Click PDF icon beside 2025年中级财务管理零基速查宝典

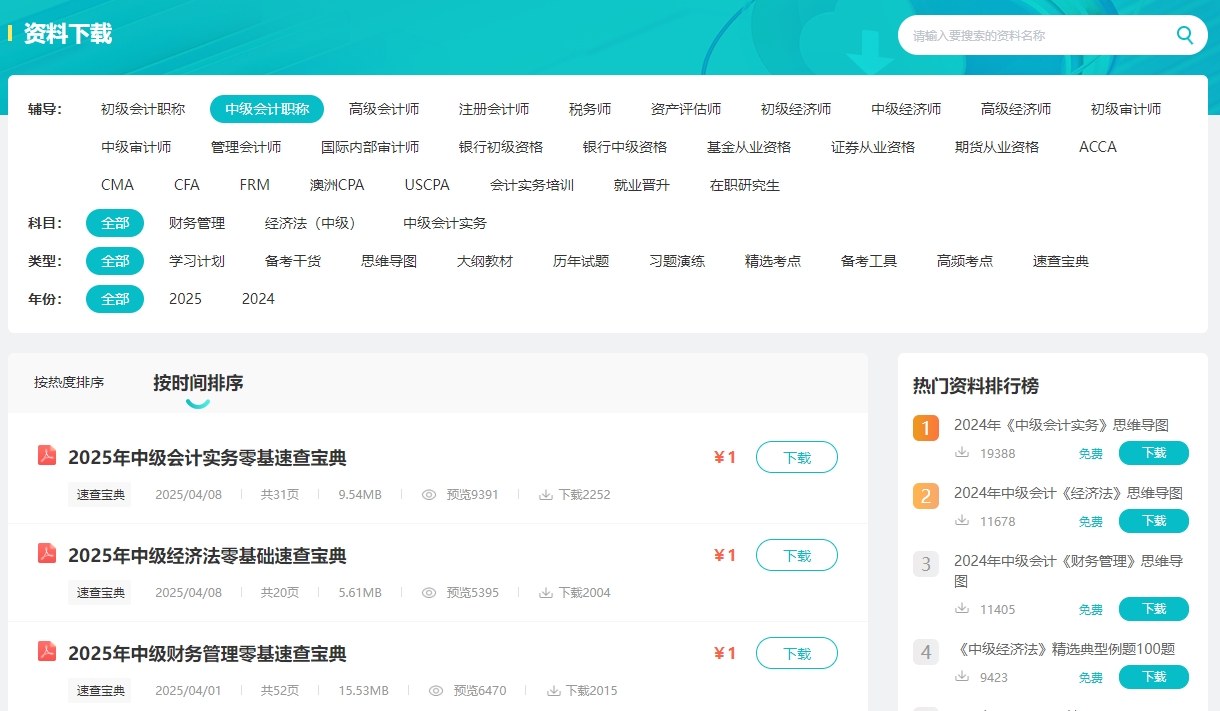47,652
